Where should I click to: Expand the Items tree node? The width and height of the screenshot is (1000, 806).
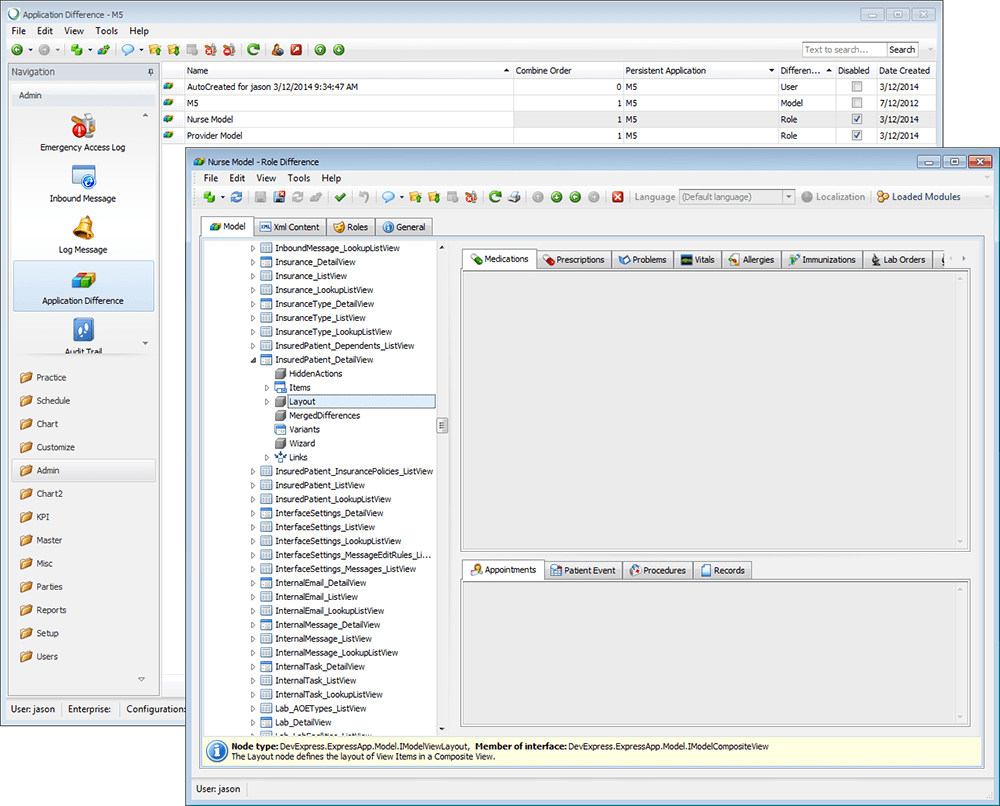(x=267, y=388)
